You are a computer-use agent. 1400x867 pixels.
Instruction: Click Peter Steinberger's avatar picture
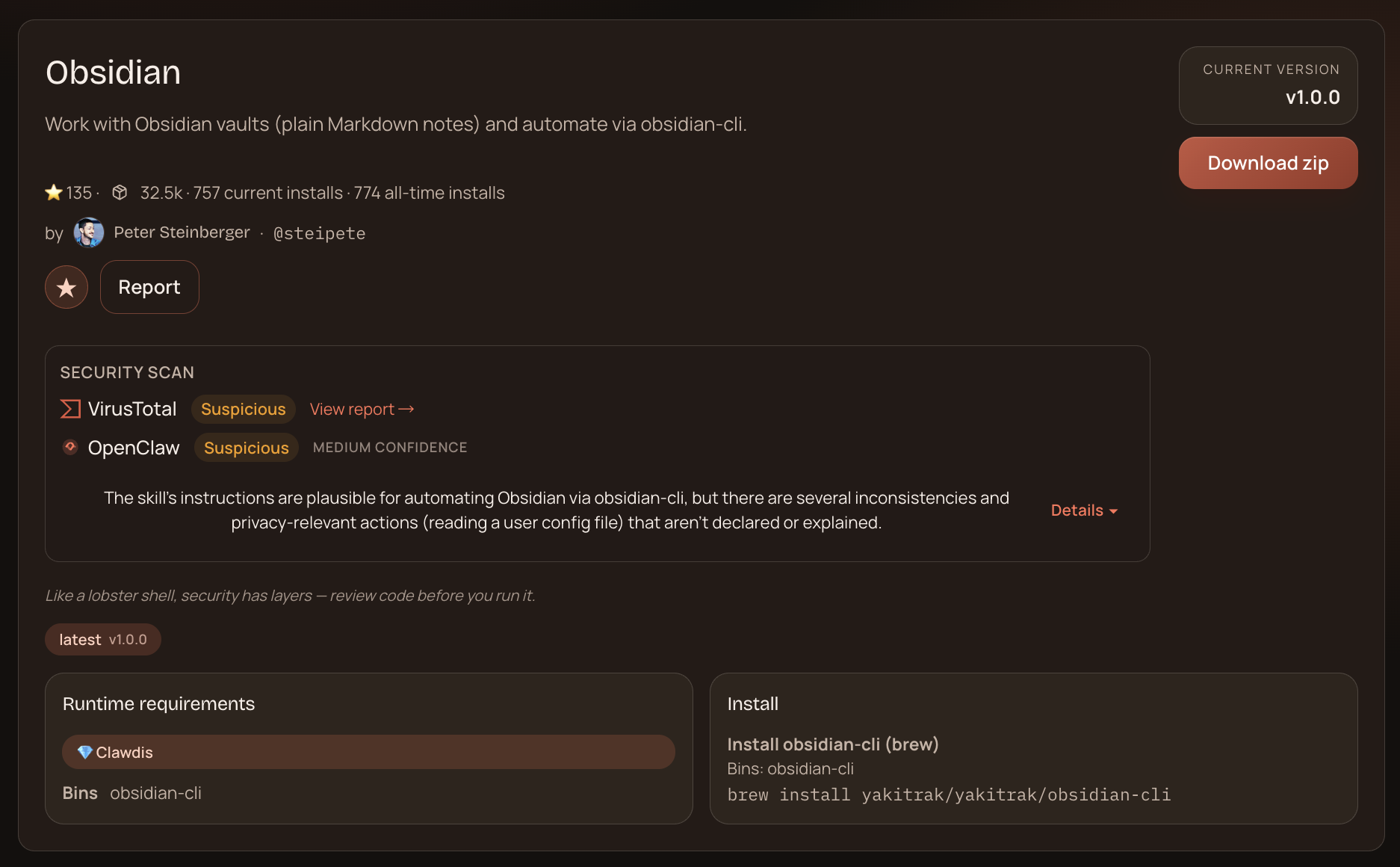[89, 232]
